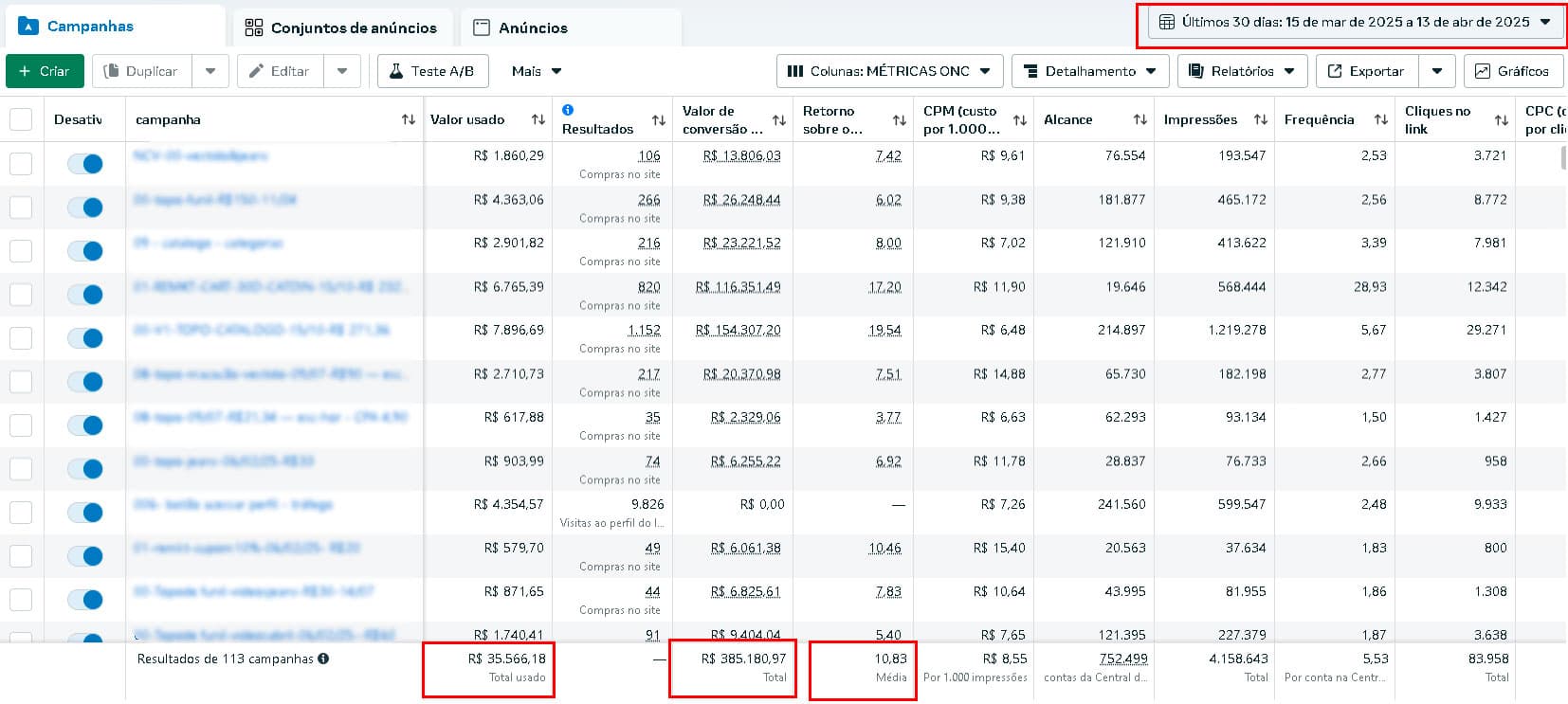Click the frequency cell 28,93
Viewport: 1568px width, 704px height.
point(1371,286)
